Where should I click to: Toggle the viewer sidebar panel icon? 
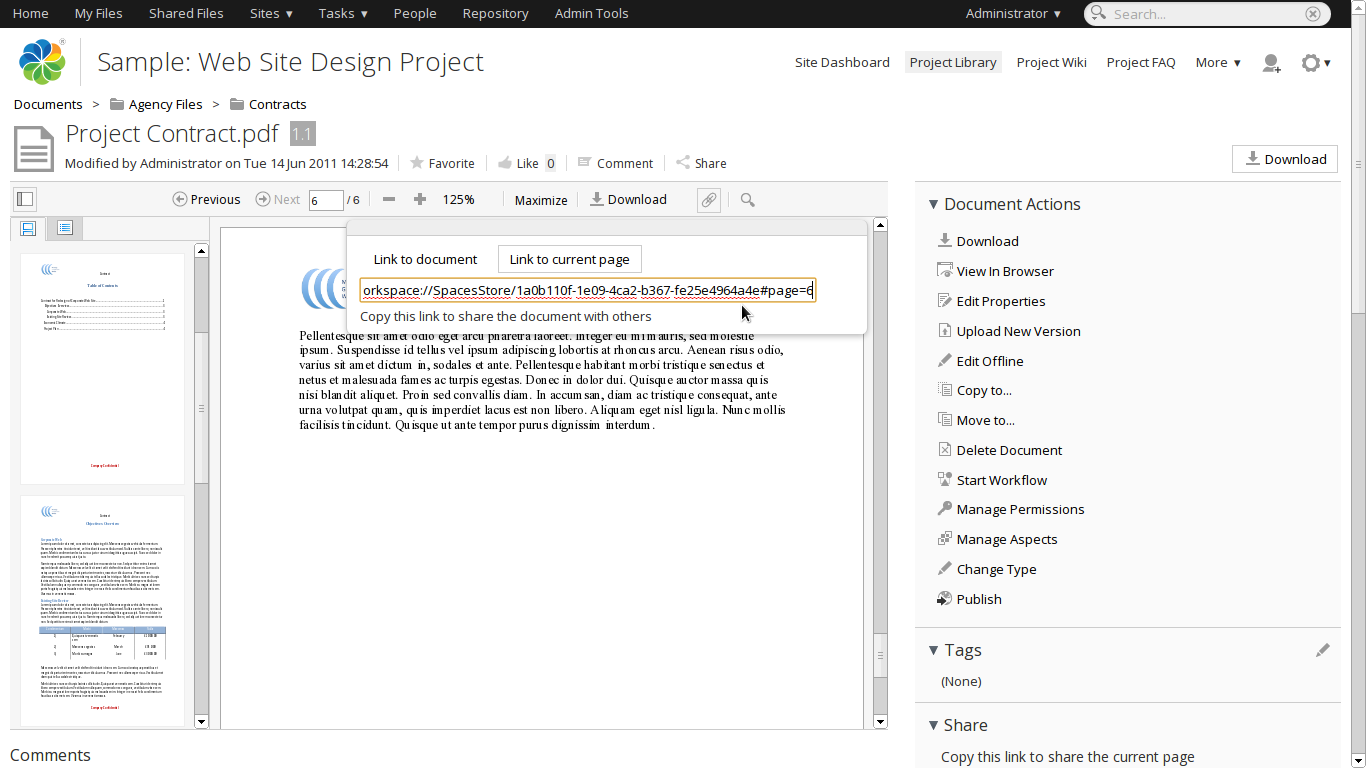(25, 199)
